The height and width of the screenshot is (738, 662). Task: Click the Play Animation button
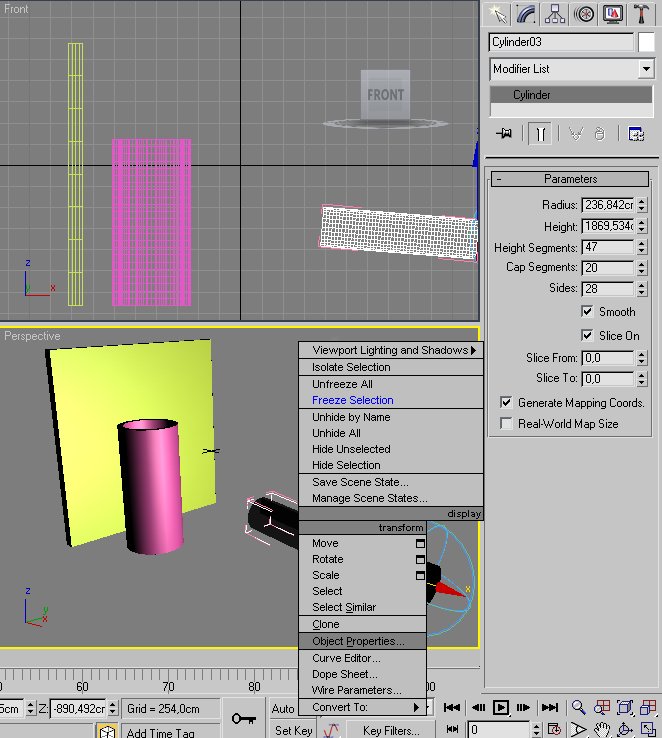[501, 707]
